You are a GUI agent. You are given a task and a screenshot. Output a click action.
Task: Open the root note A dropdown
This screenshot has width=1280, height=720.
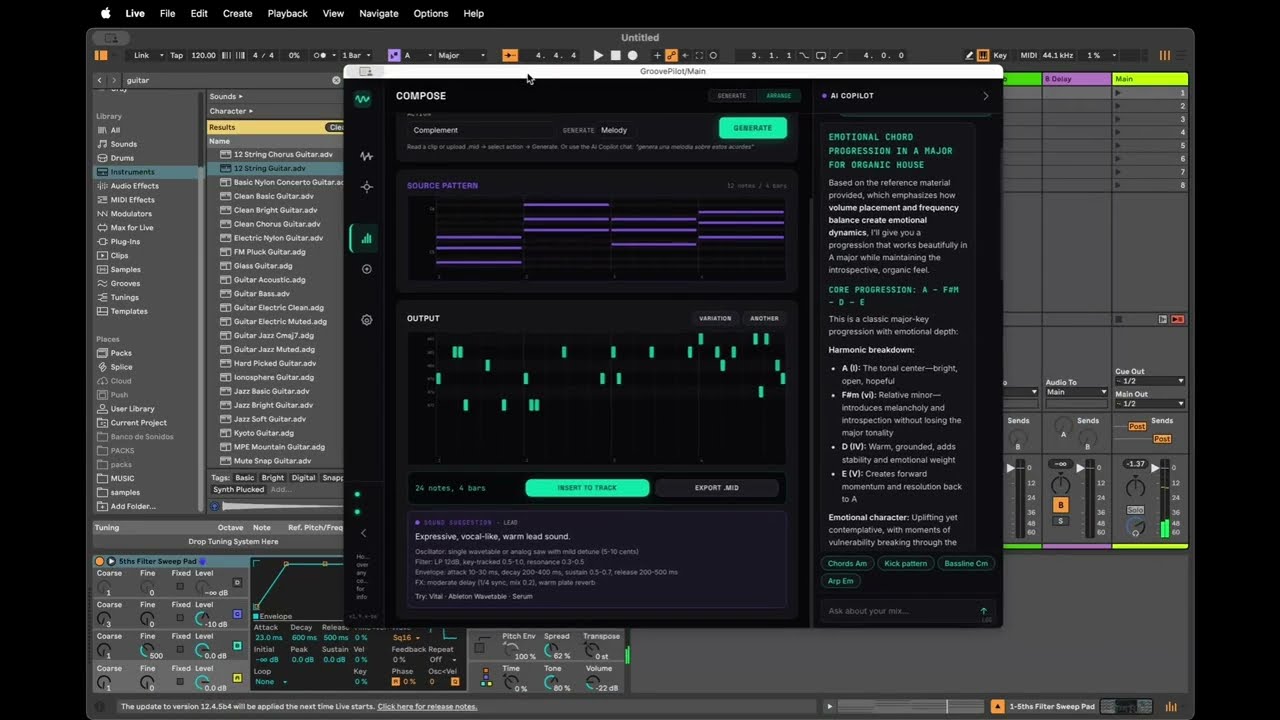(x=418, y=55)
